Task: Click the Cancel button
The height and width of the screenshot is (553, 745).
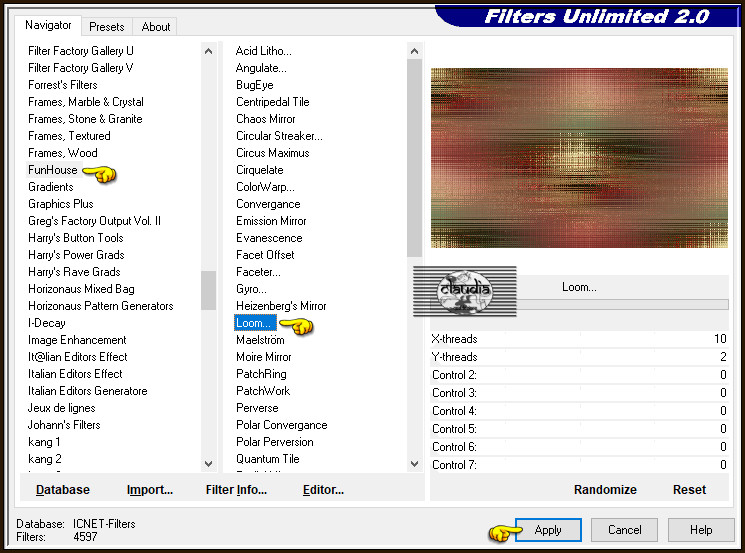Action: (624, 530)
